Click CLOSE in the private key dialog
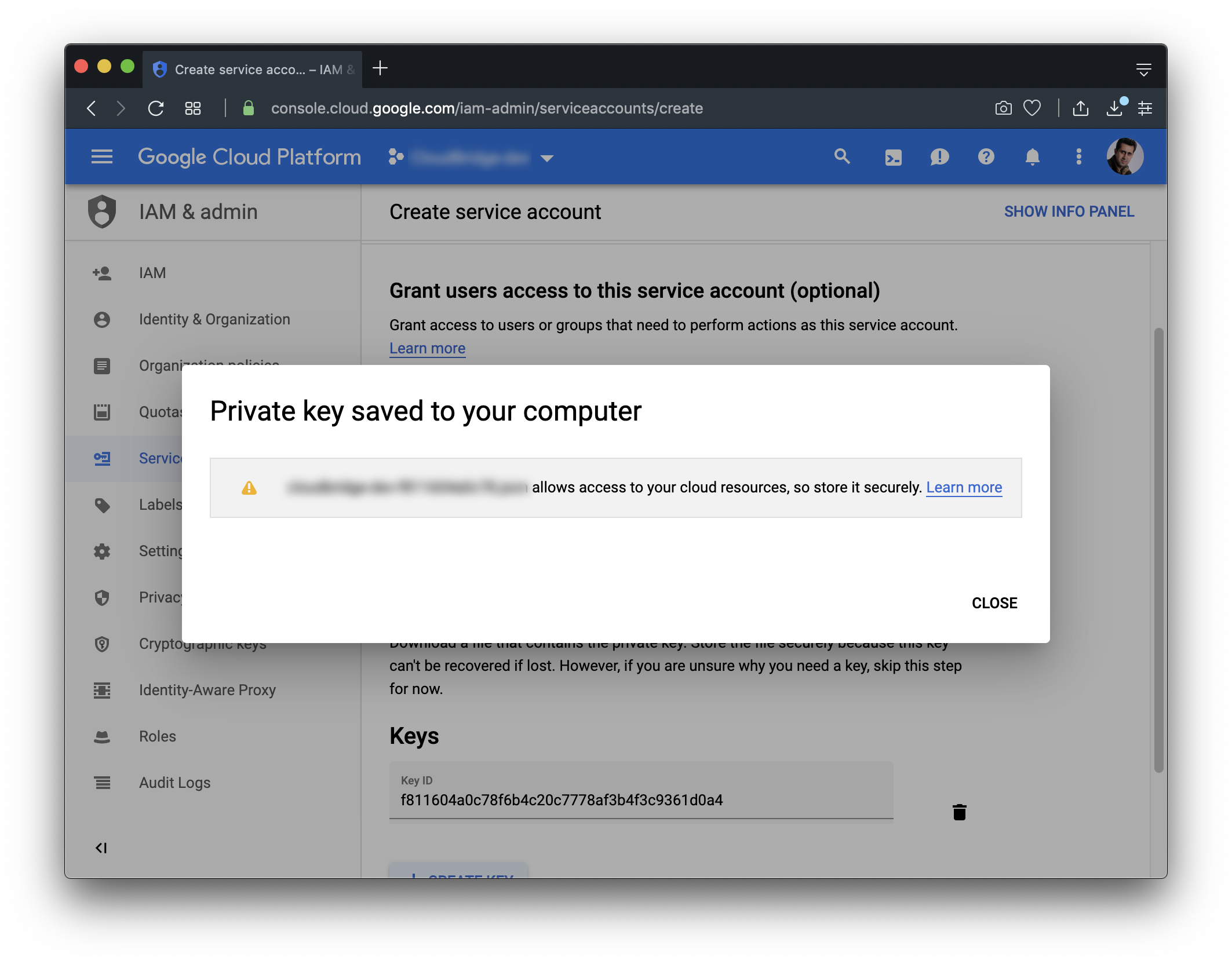This screenshot has width=1232, height=964. pos(994,603)
